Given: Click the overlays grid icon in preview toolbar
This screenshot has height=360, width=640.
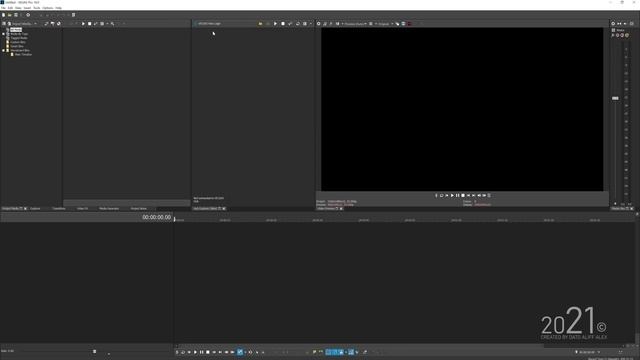Looking at the screenshot, I should [371, 24].
